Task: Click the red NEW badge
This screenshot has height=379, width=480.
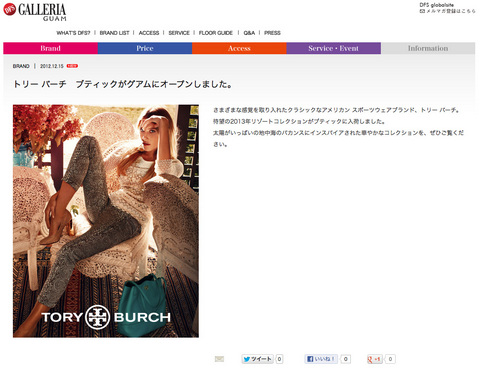Action: point(72,66)
